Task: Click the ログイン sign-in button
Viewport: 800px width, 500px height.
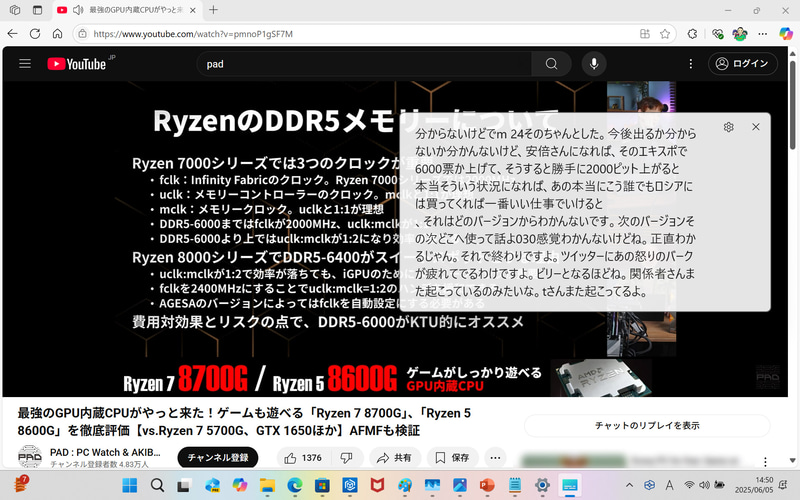Action: (x=742, y=64)
